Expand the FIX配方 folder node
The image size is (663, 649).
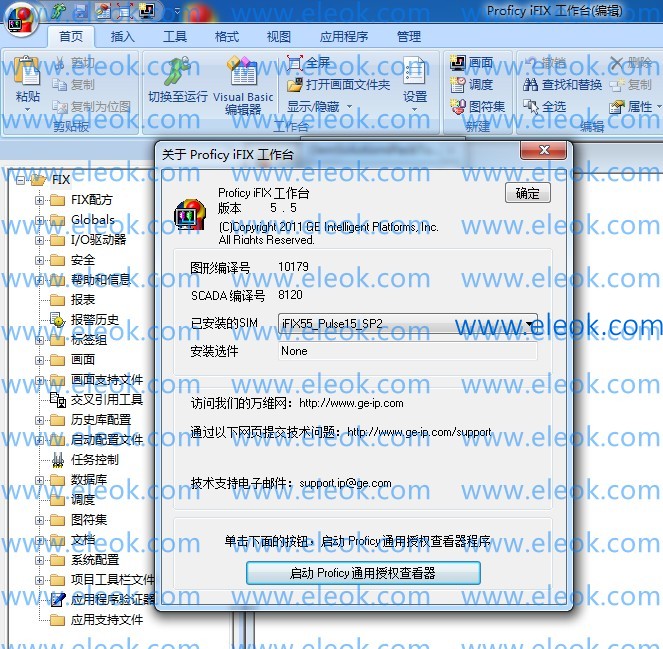pos(39,200)
